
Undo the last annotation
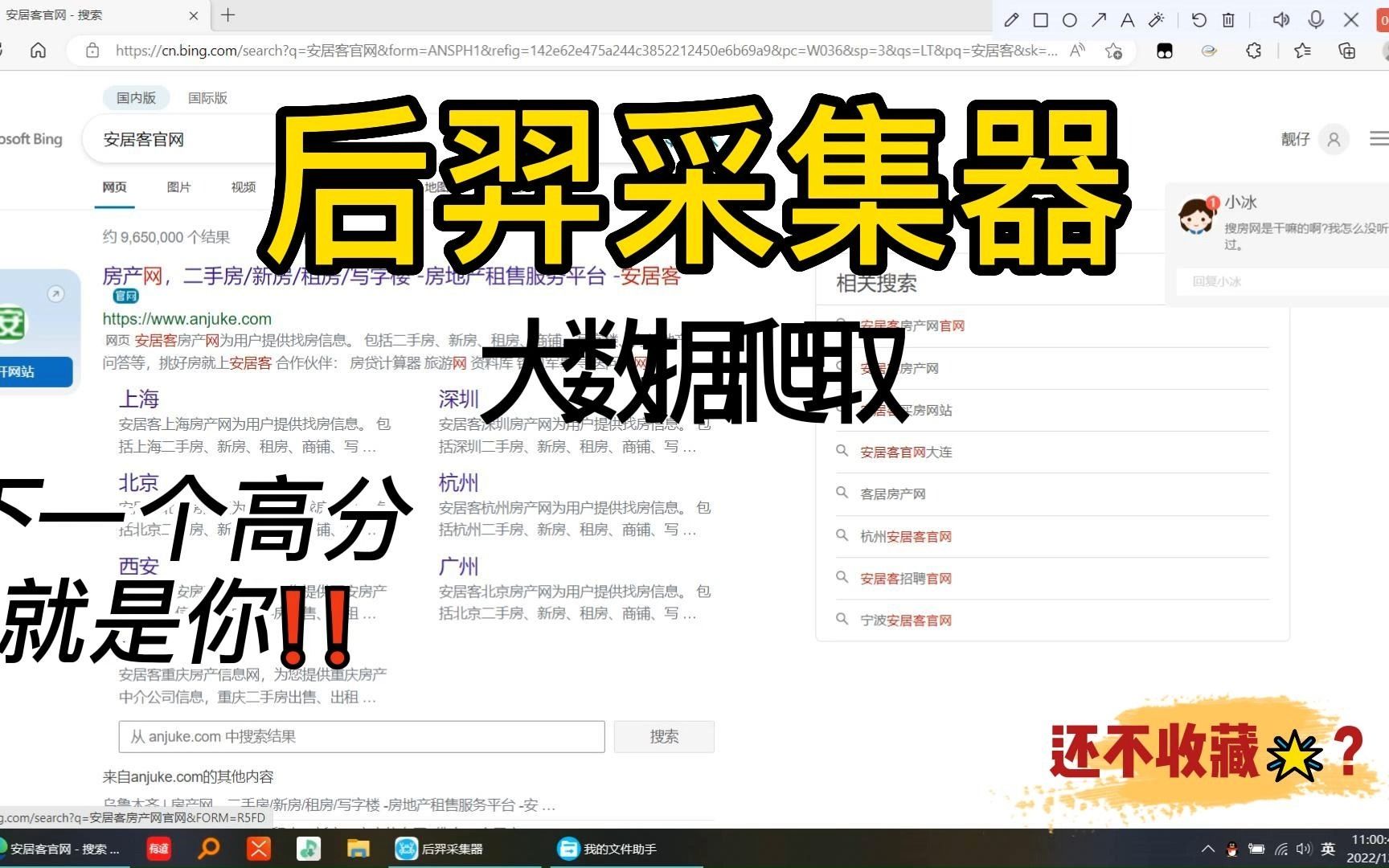1198,20
